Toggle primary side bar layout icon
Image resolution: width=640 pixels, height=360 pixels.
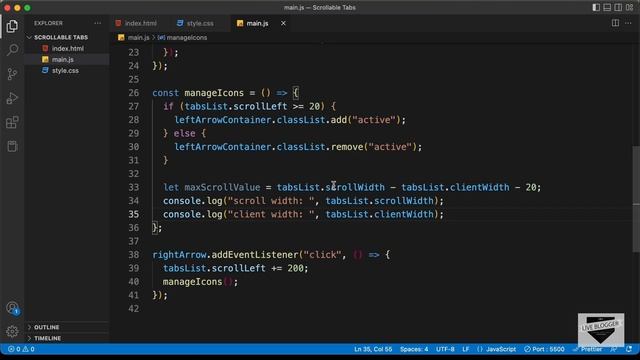(596, 7)
